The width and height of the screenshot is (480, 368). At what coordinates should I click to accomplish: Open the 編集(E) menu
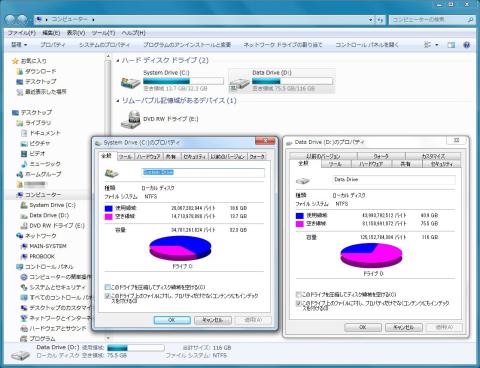(x=51, y=33)
